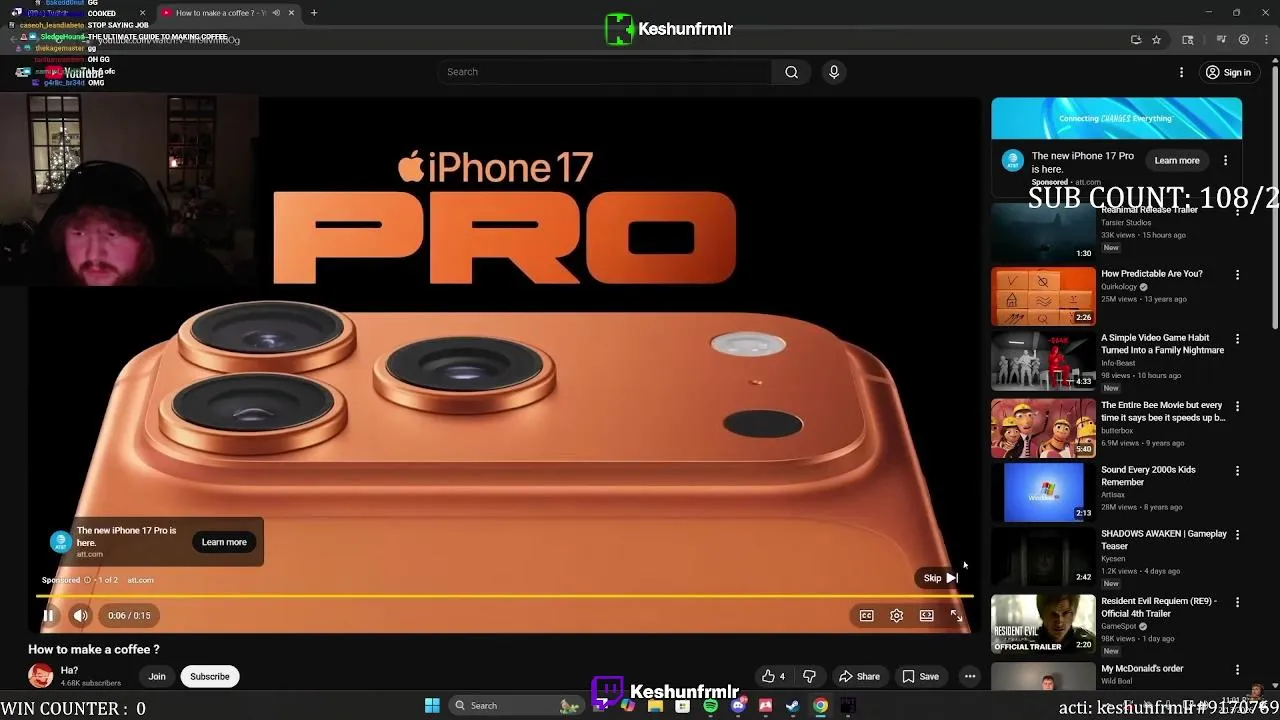Screen dimensions: 1280x720
Task: Skip the iPhone 17 Pro ad
Action: pyautogui.click(x=941, y=578)
